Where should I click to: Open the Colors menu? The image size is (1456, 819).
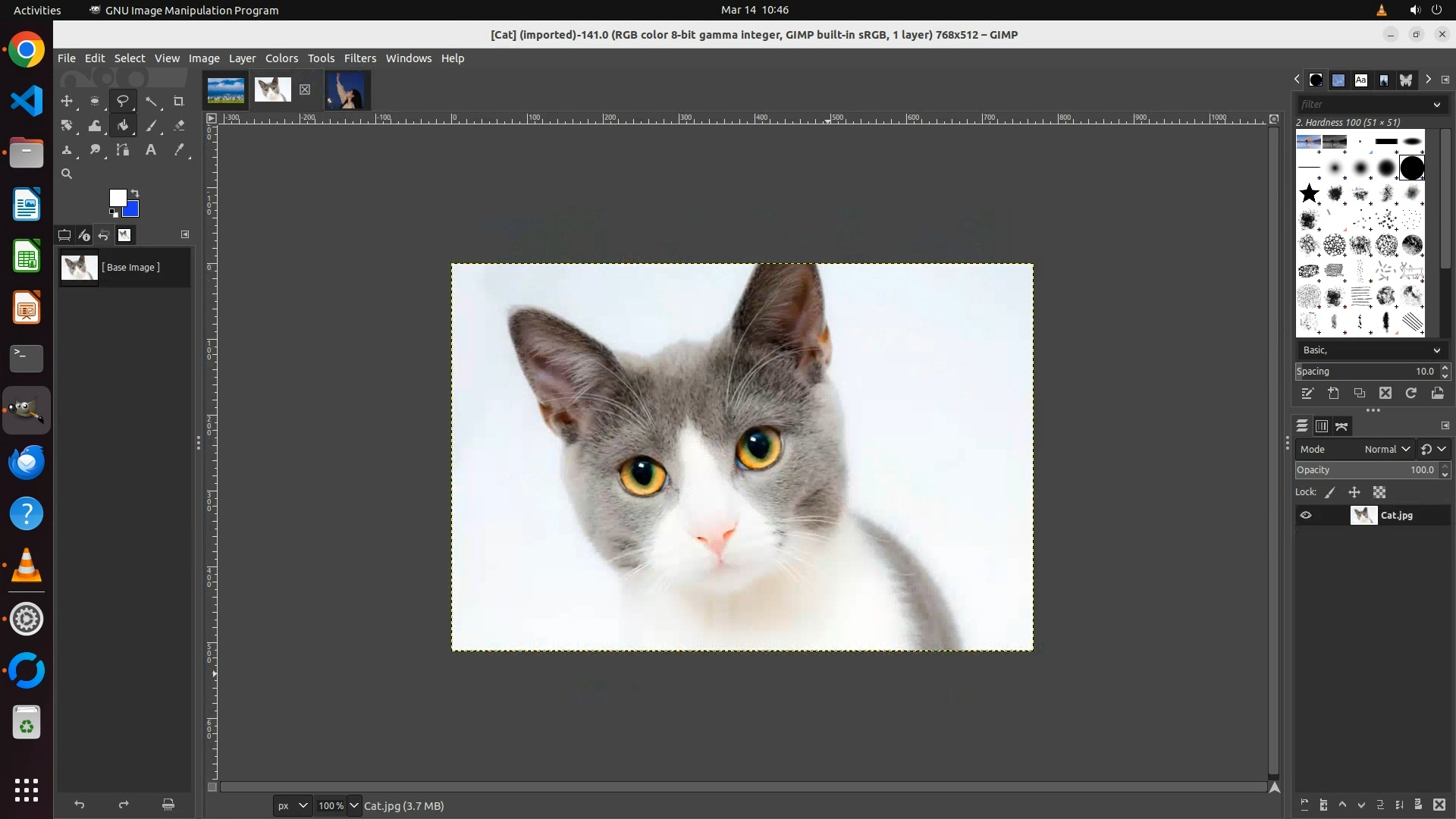(x=281, y=58)
